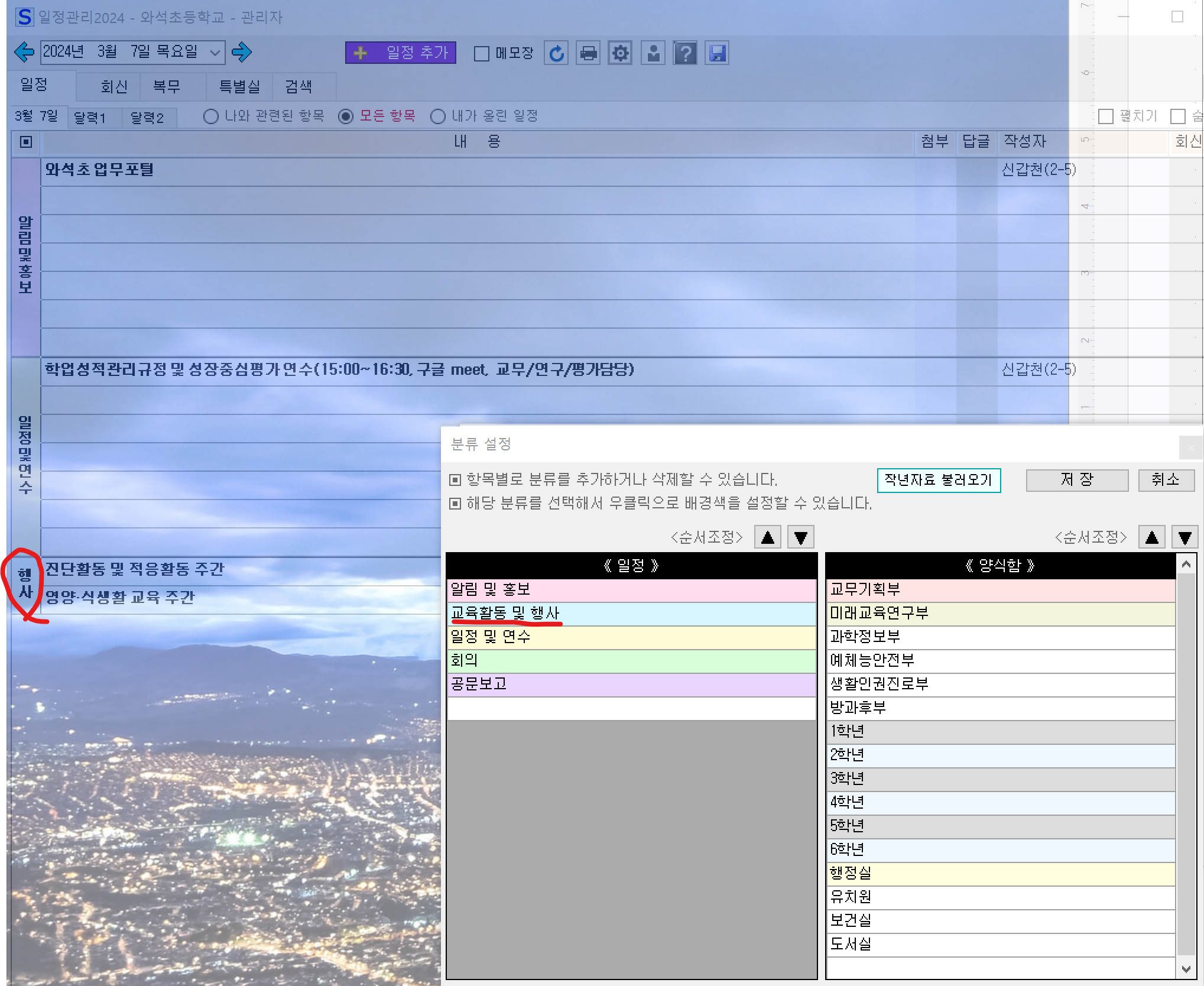The height and width of the screenshot is (986, 1204).
Task: Click the 일정 추가 button
Action: pyautogui.click(x=400, y=53)
